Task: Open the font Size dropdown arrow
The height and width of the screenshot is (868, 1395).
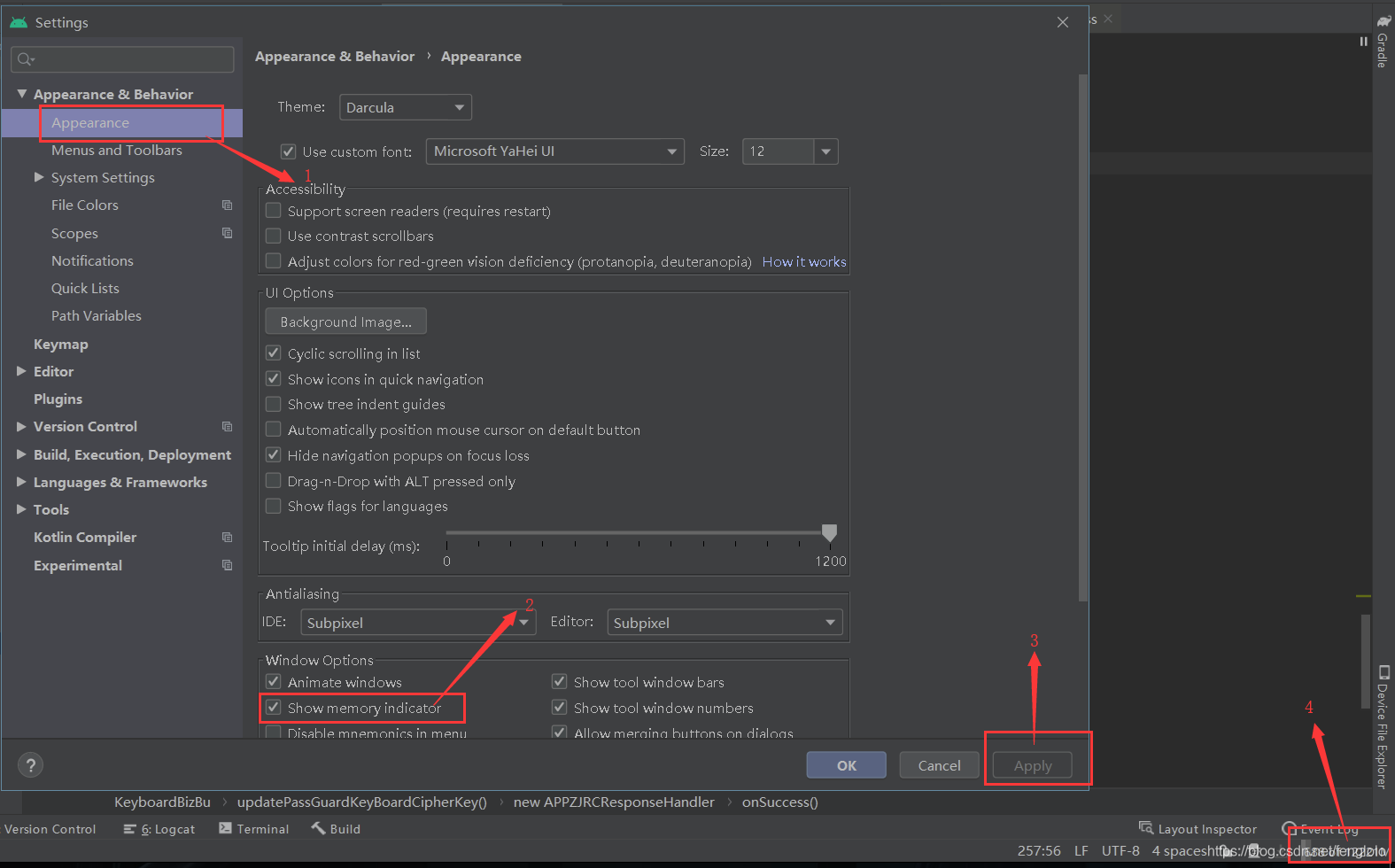Action: (825, 151)
